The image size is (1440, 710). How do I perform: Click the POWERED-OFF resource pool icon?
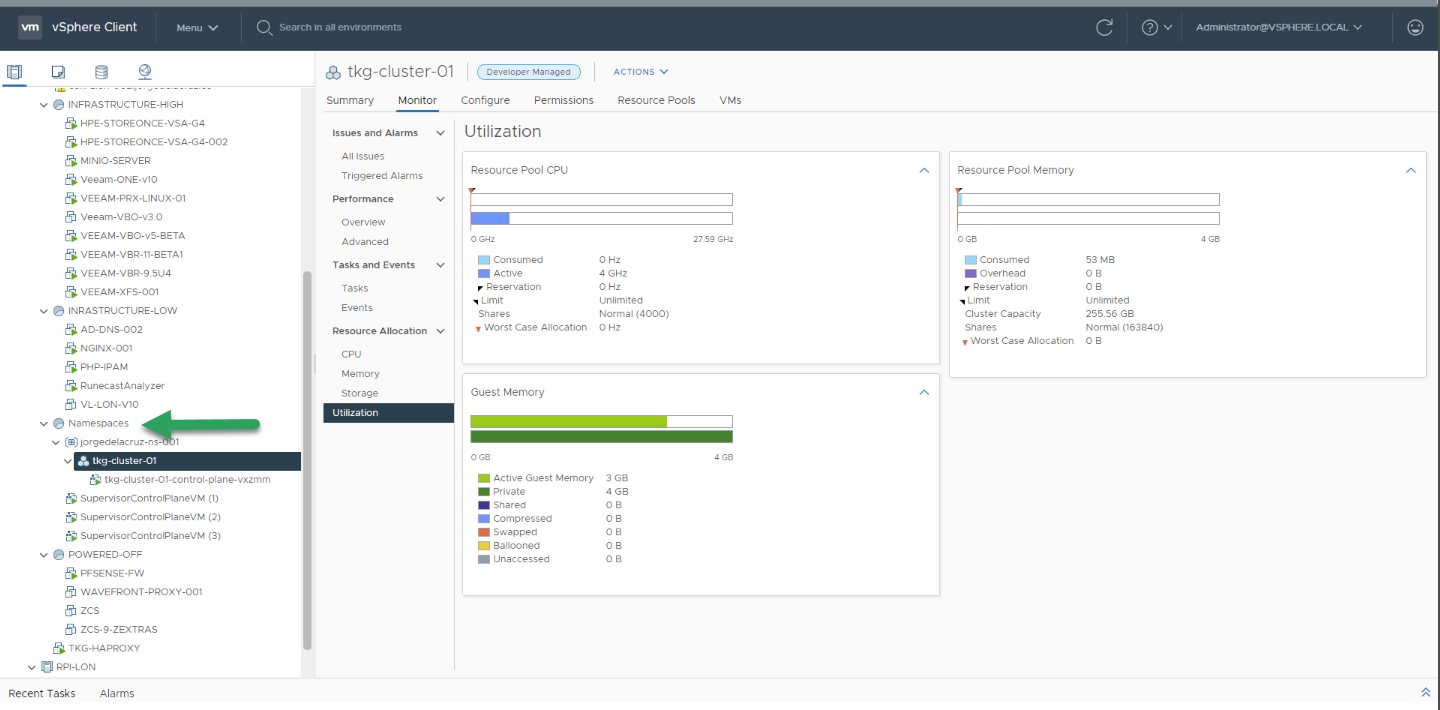(59, 554)
